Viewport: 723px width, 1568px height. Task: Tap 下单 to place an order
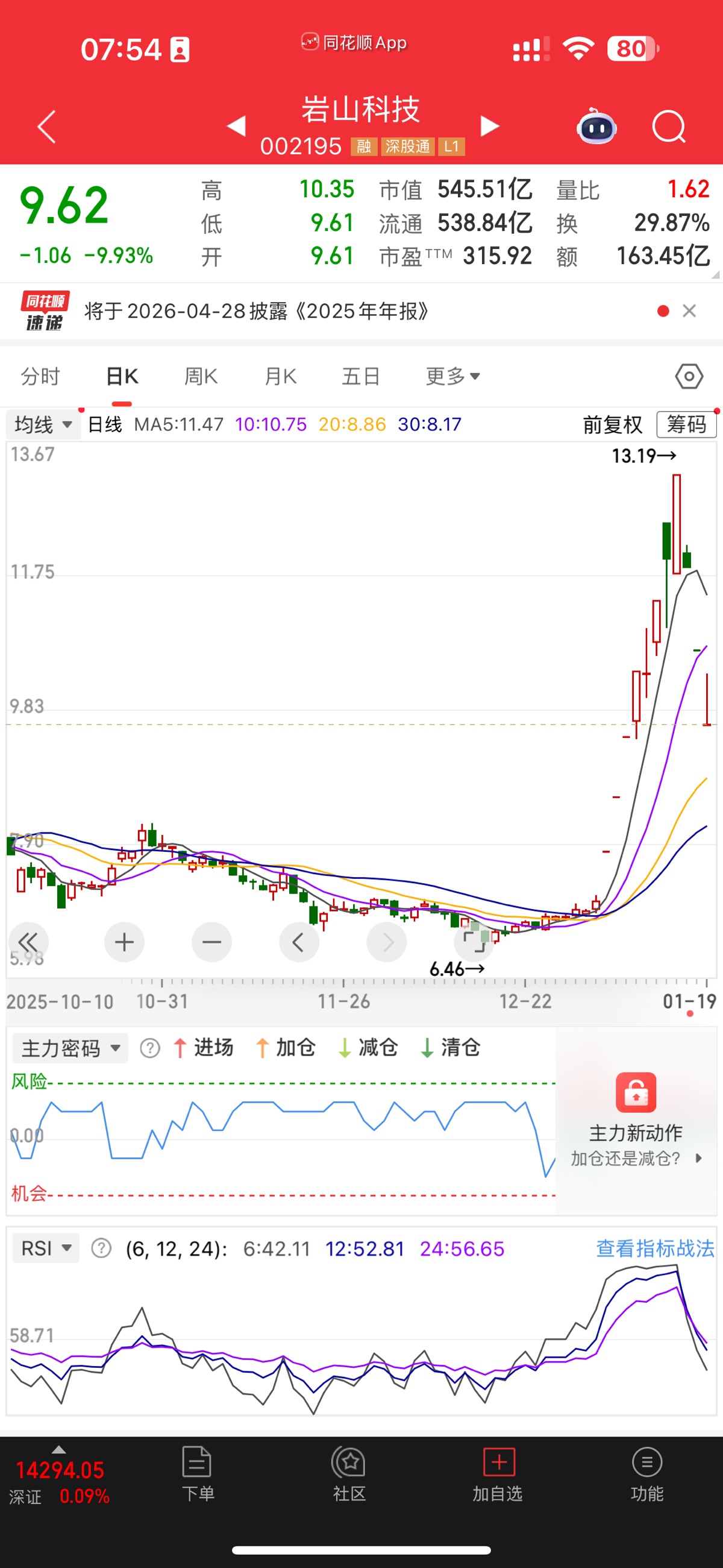point(198,1473)
